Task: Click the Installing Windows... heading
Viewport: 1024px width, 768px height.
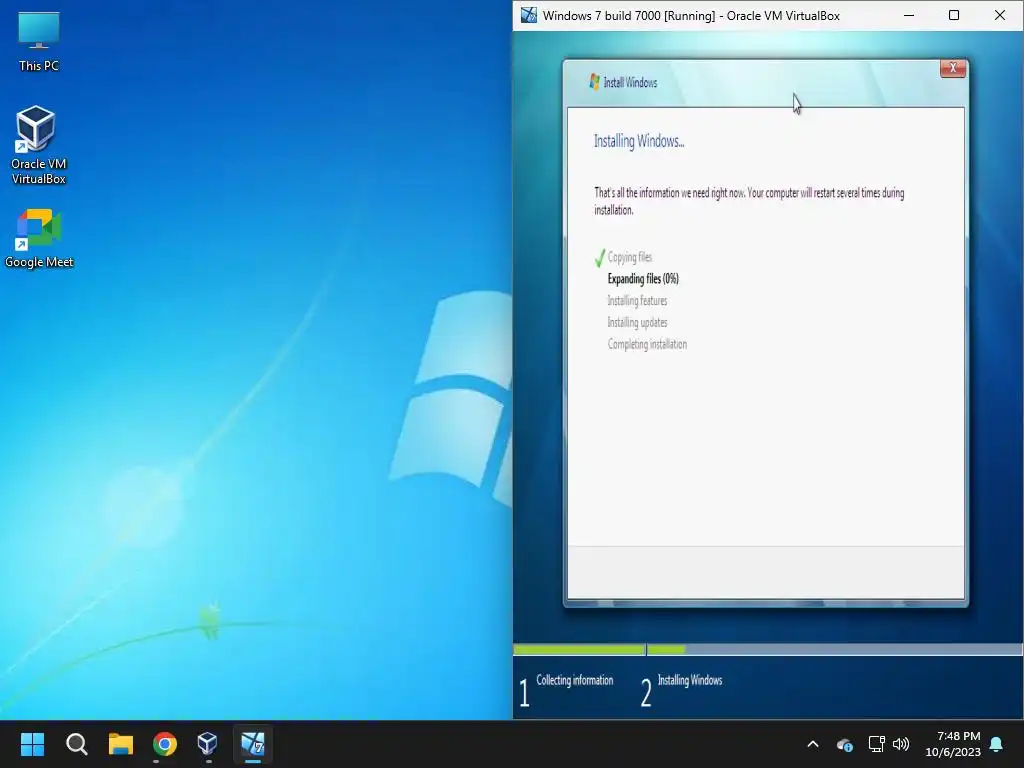Action: pos(639,141)
